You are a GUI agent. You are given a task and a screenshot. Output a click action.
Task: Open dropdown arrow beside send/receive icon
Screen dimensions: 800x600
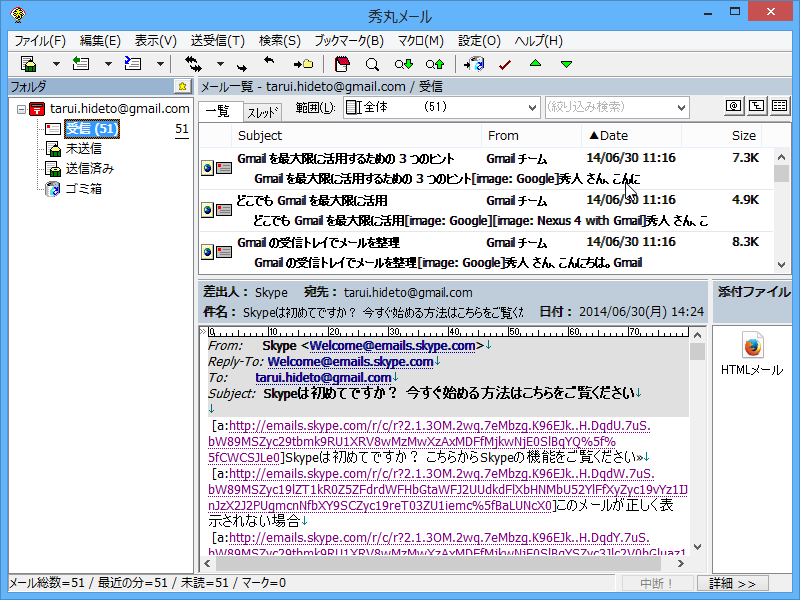coord(220,64)
